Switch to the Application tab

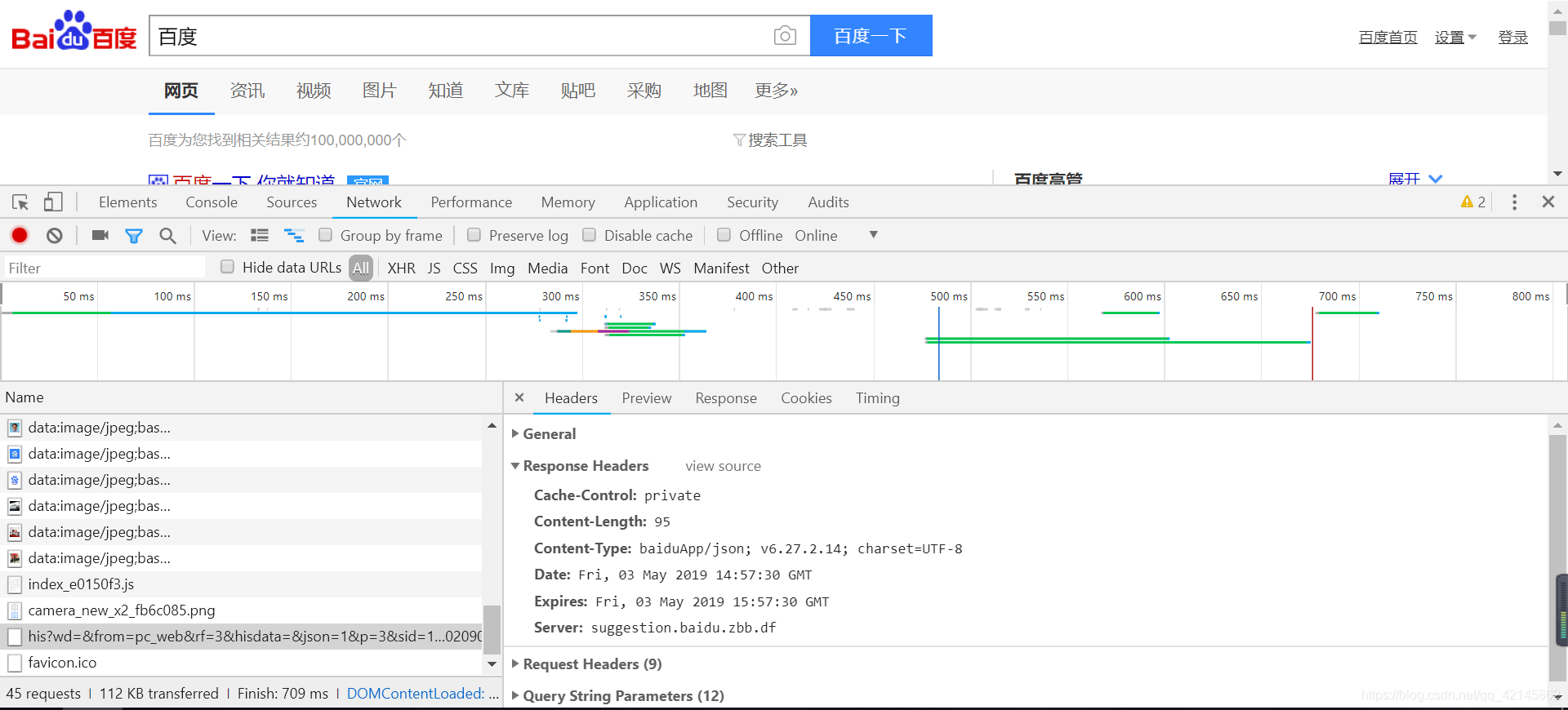pyautogui.click(x=661, y=202)
